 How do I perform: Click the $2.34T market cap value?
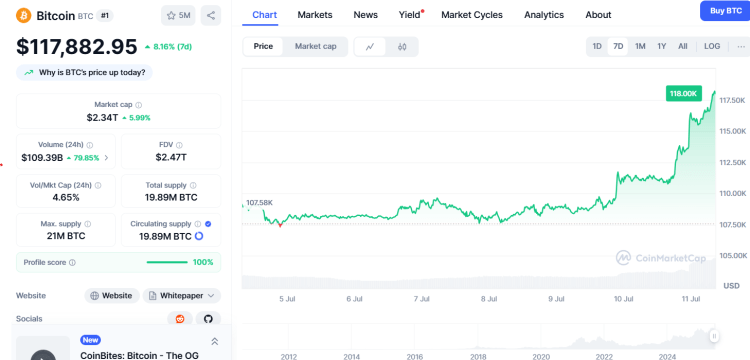(102, 117)
